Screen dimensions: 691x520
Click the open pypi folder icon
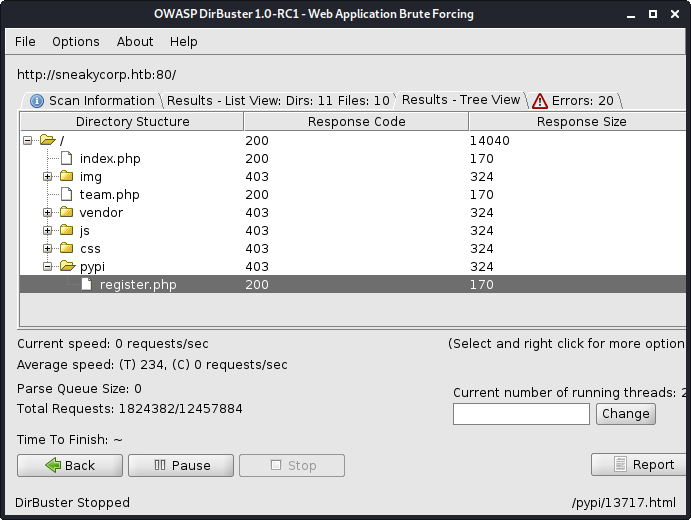(67, 267)
